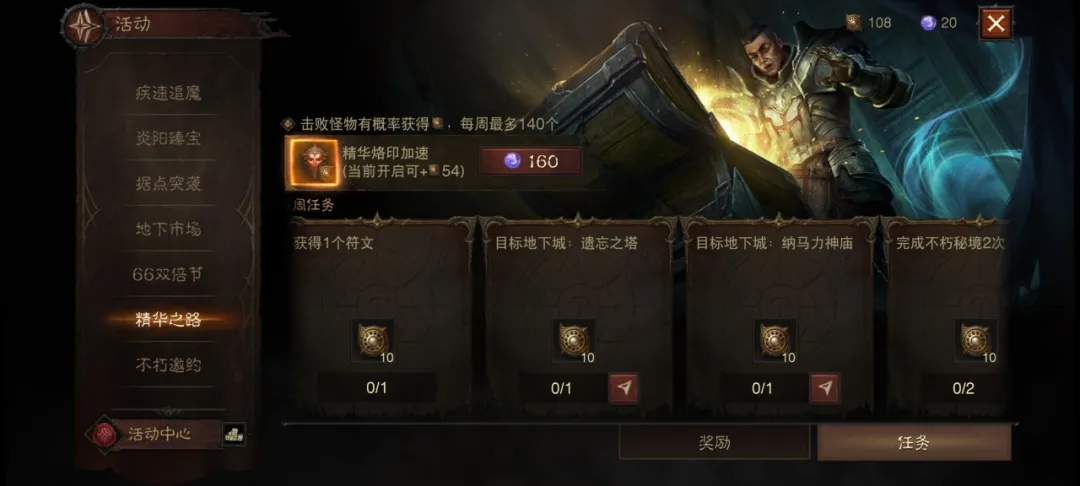This screenshot has width=1080, height=486.
Task: Open the 66双倍节 activity
Action: tap(169, 274)
